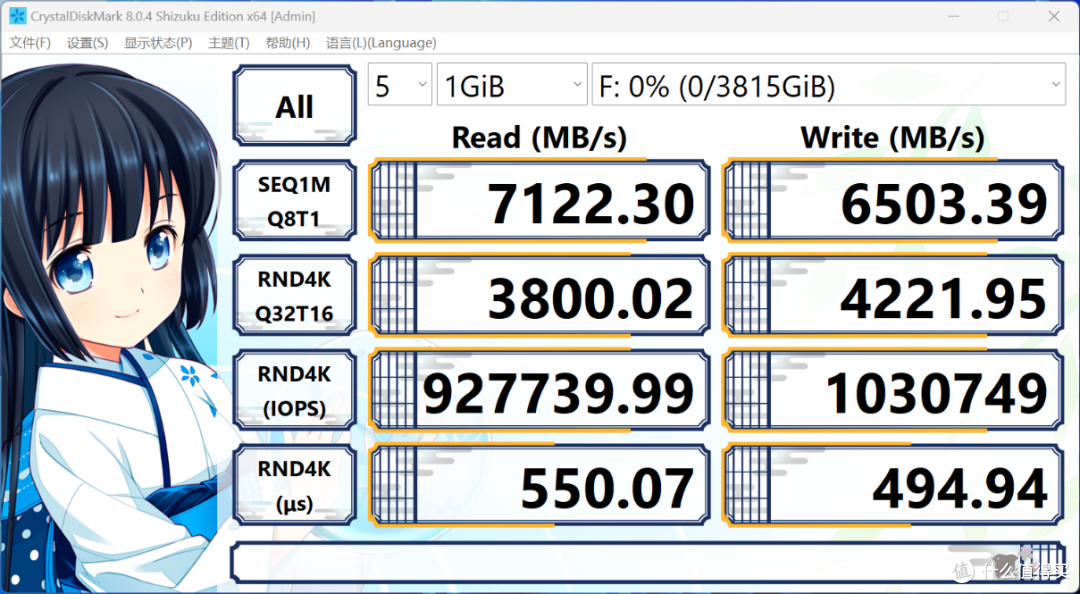
Task: Open the 语言(L)(Language) menu
Action: coord(381,43)
